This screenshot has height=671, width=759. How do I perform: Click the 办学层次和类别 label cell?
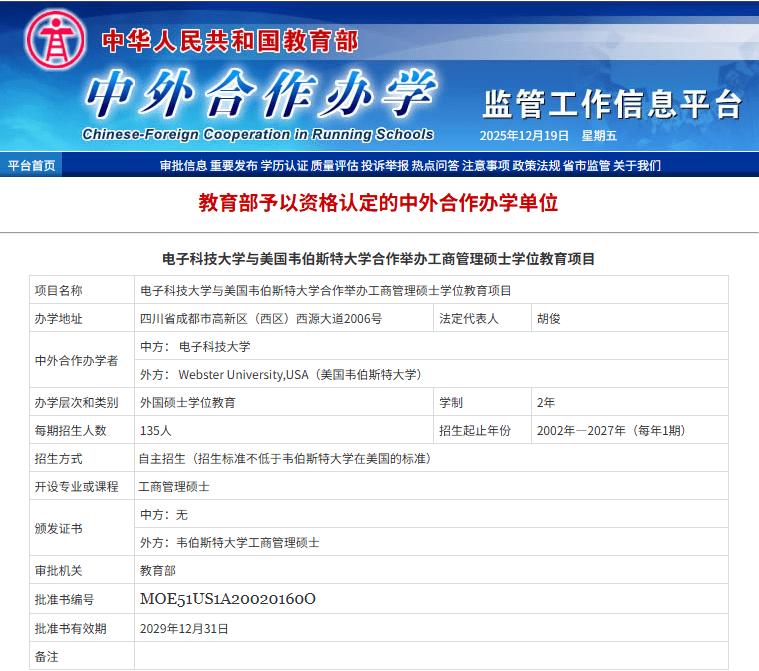(82, 402)
